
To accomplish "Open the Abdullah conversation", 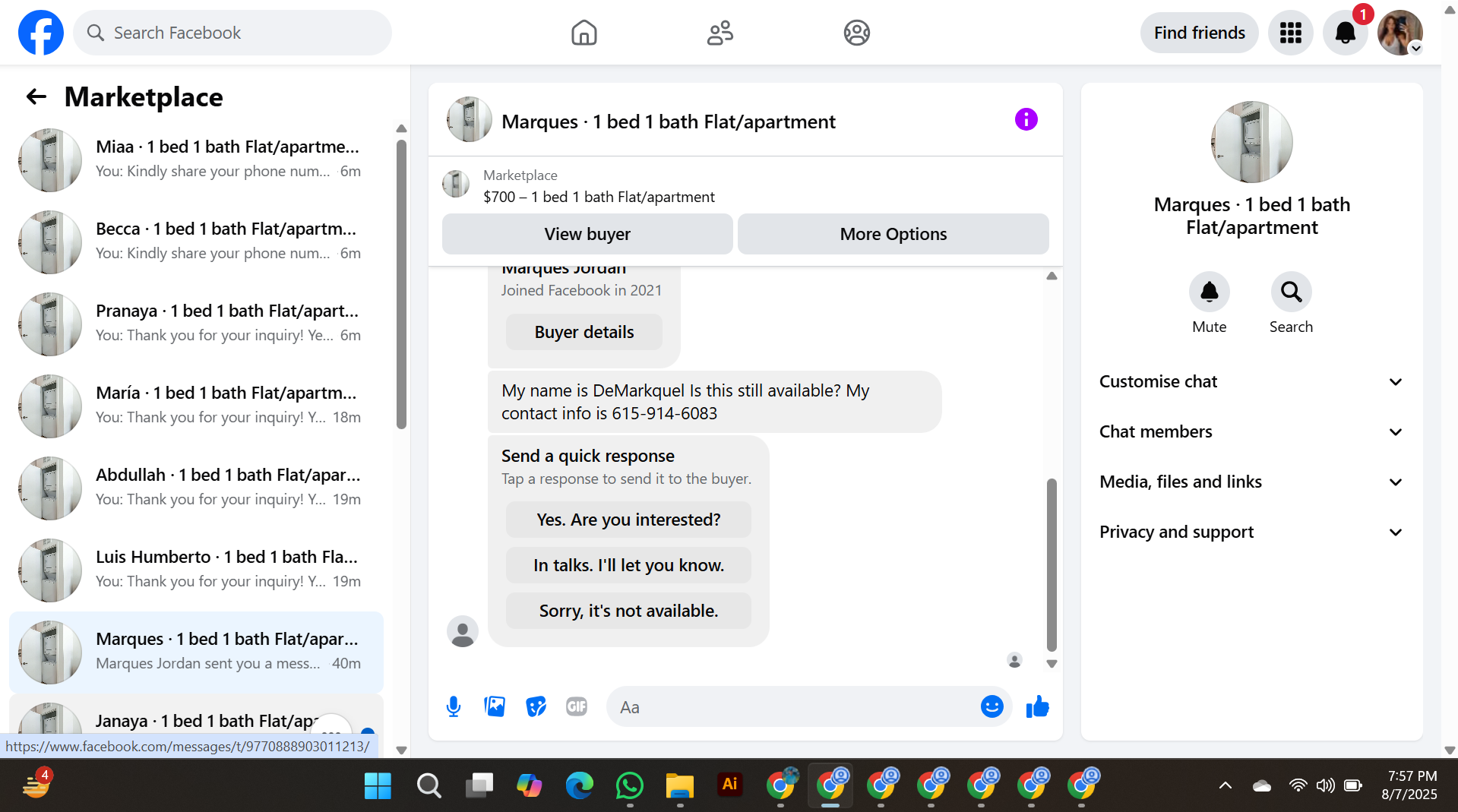I will pos(196,488).
